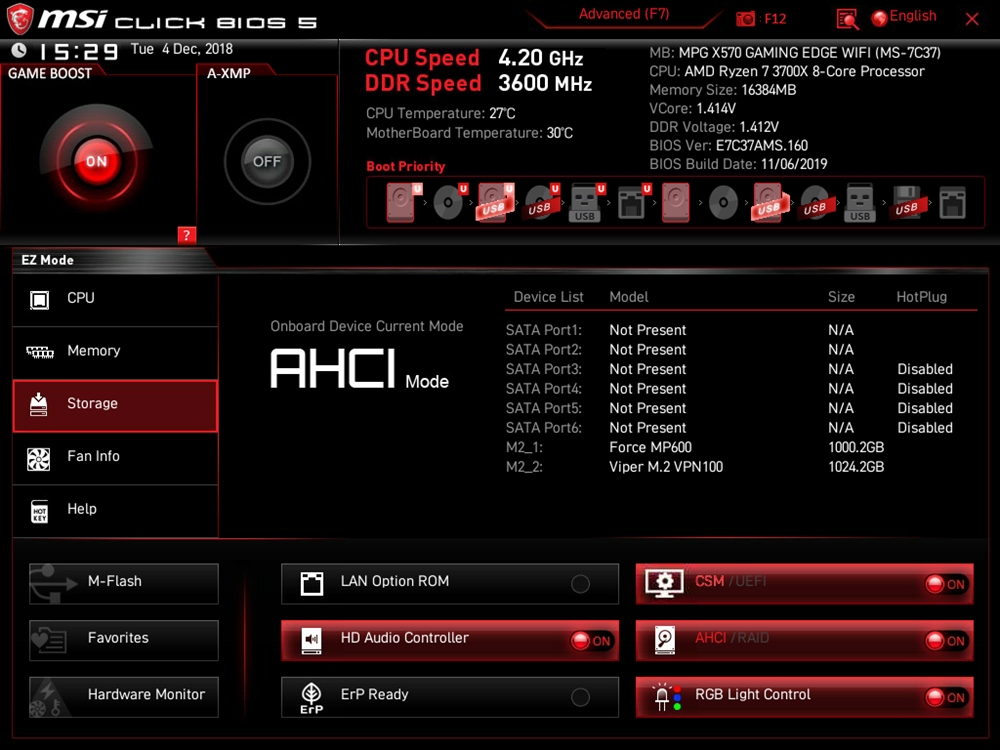Open the Favorites button

[x=124, y=640]
